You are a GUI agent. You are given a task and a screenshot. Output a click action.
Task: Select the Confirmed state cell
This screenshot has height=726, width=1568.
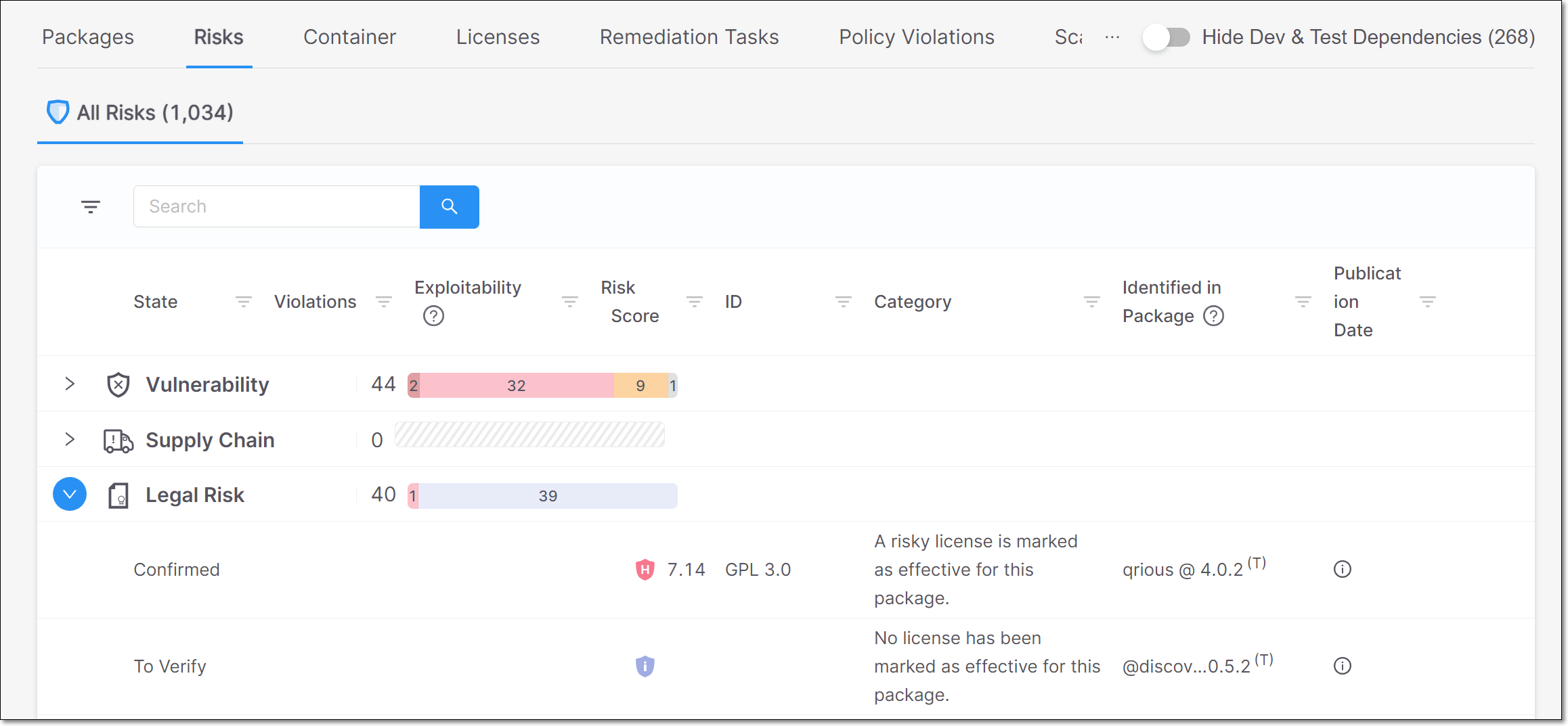(177, 570)
